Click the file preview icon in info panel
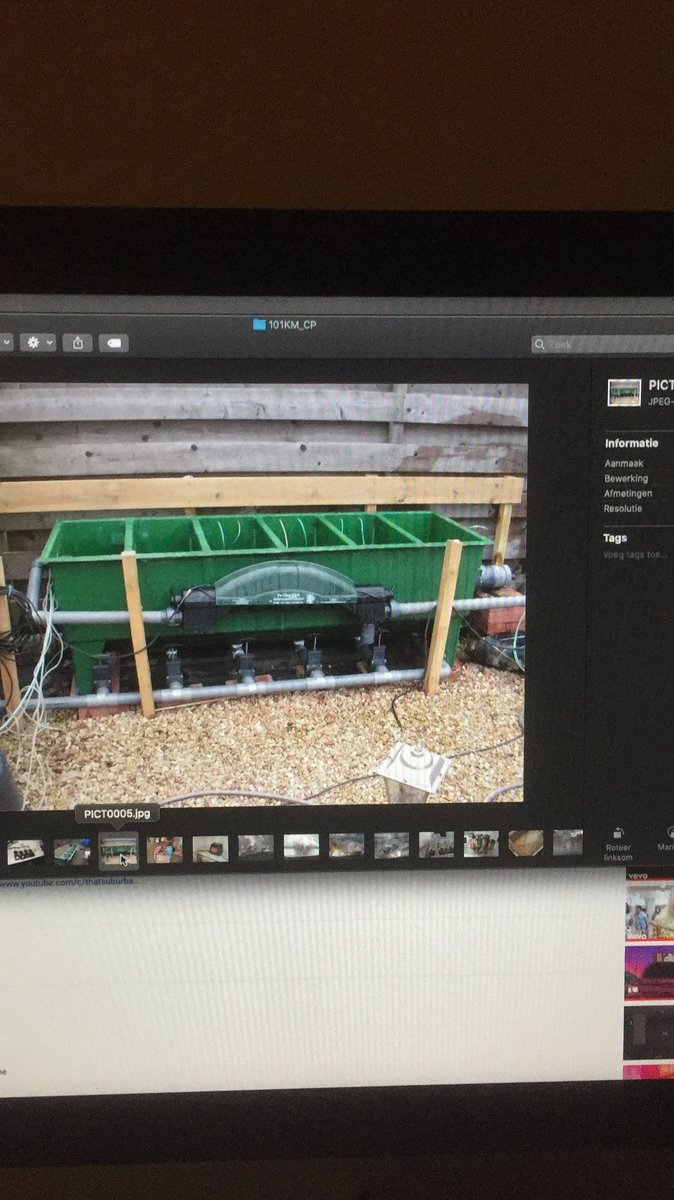This screenshot has height=1200, width=674. click(x=624, y=392)
